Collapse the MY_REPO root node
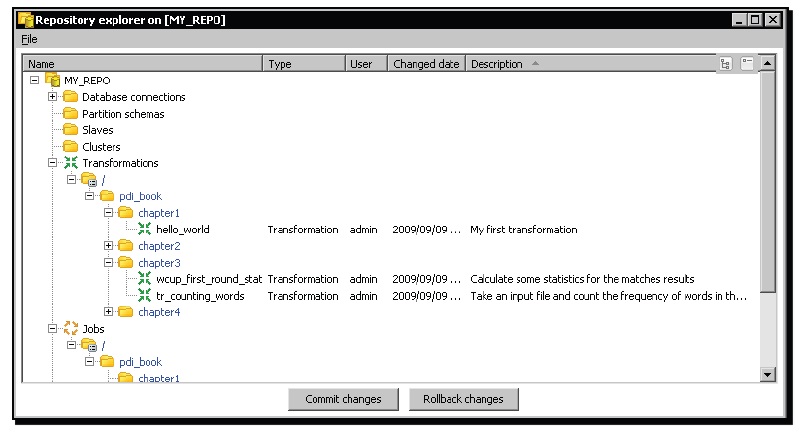The image size is (803, 433). [x=34, y=80]
